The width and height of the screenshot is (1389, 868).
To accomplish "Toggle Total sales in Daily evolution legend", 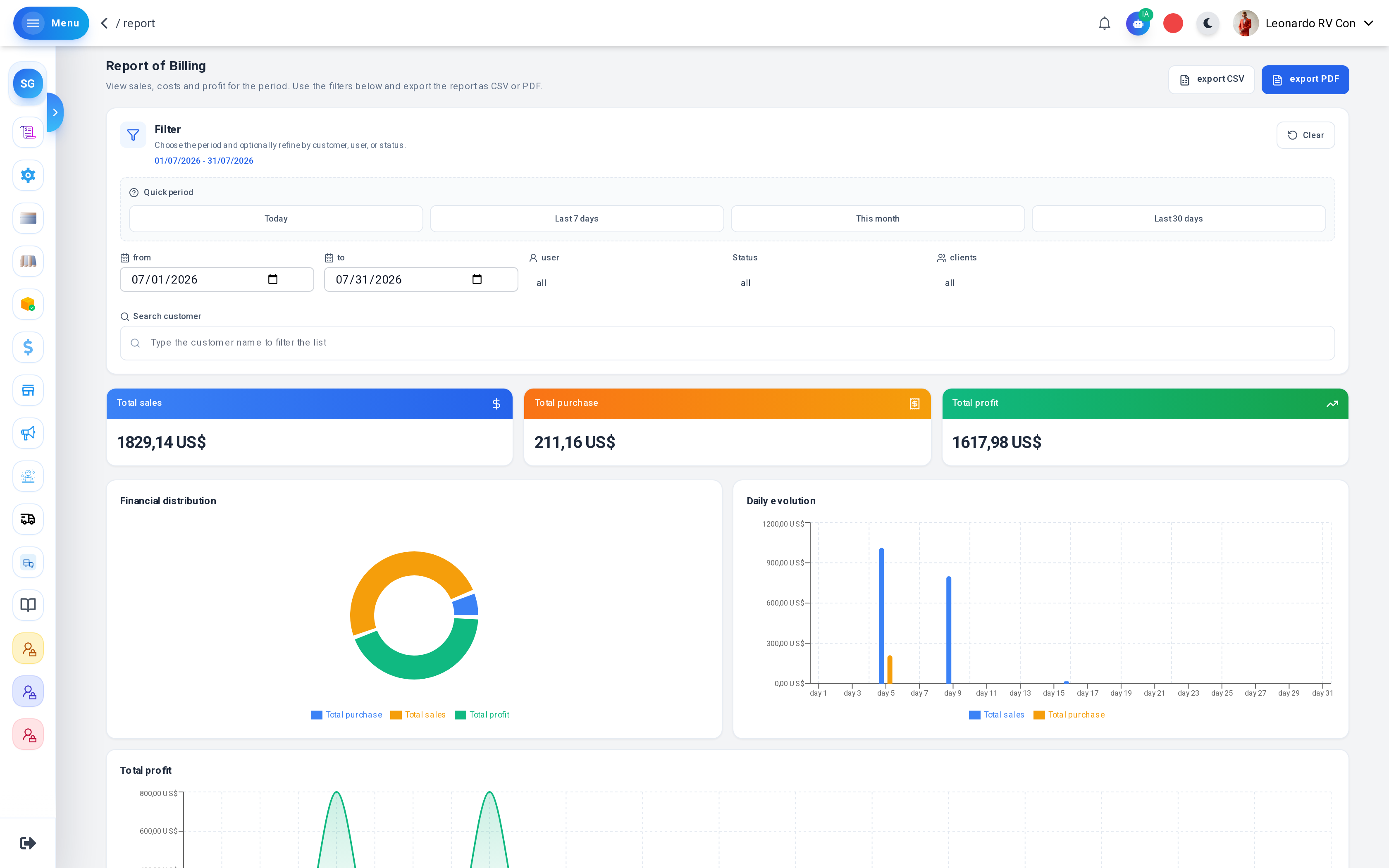I will click(996, 715).
